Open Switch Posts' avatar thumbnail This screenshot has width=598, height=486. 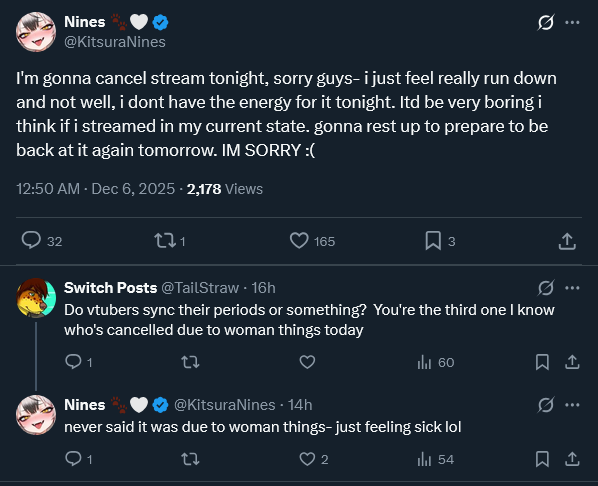[36, 298]
